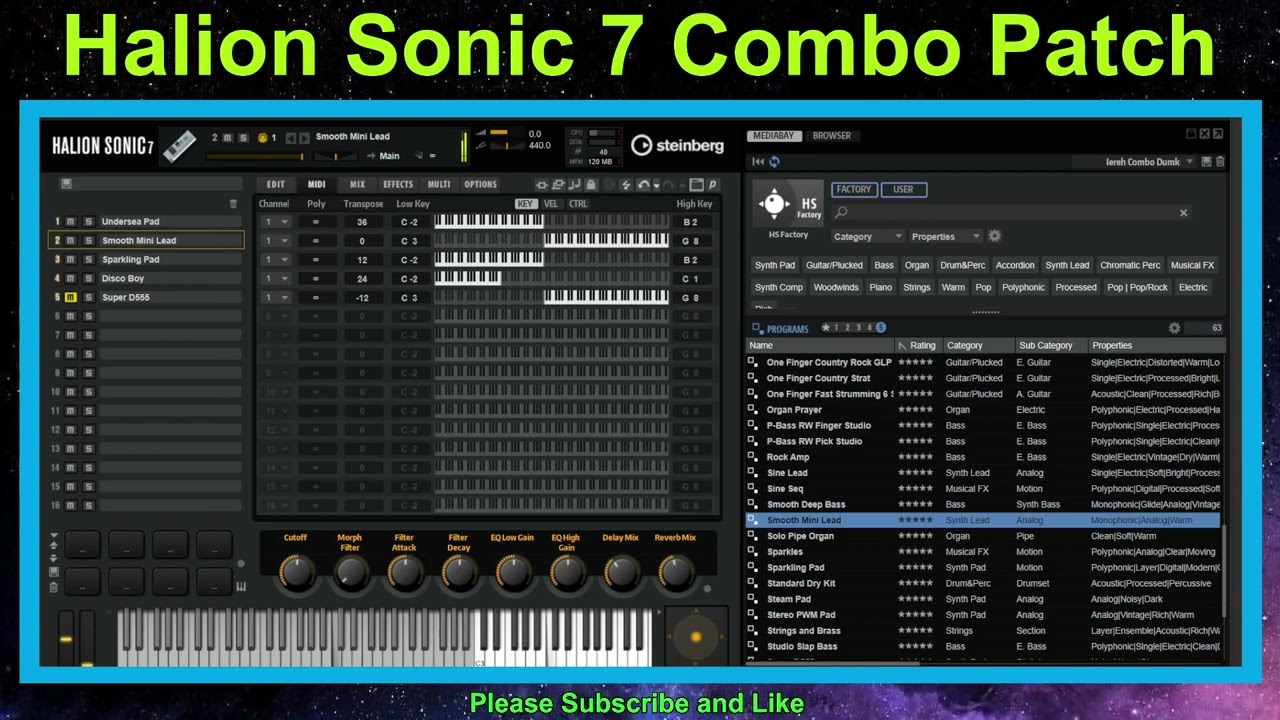Click the undo arrow icon

tap(643, 185)
